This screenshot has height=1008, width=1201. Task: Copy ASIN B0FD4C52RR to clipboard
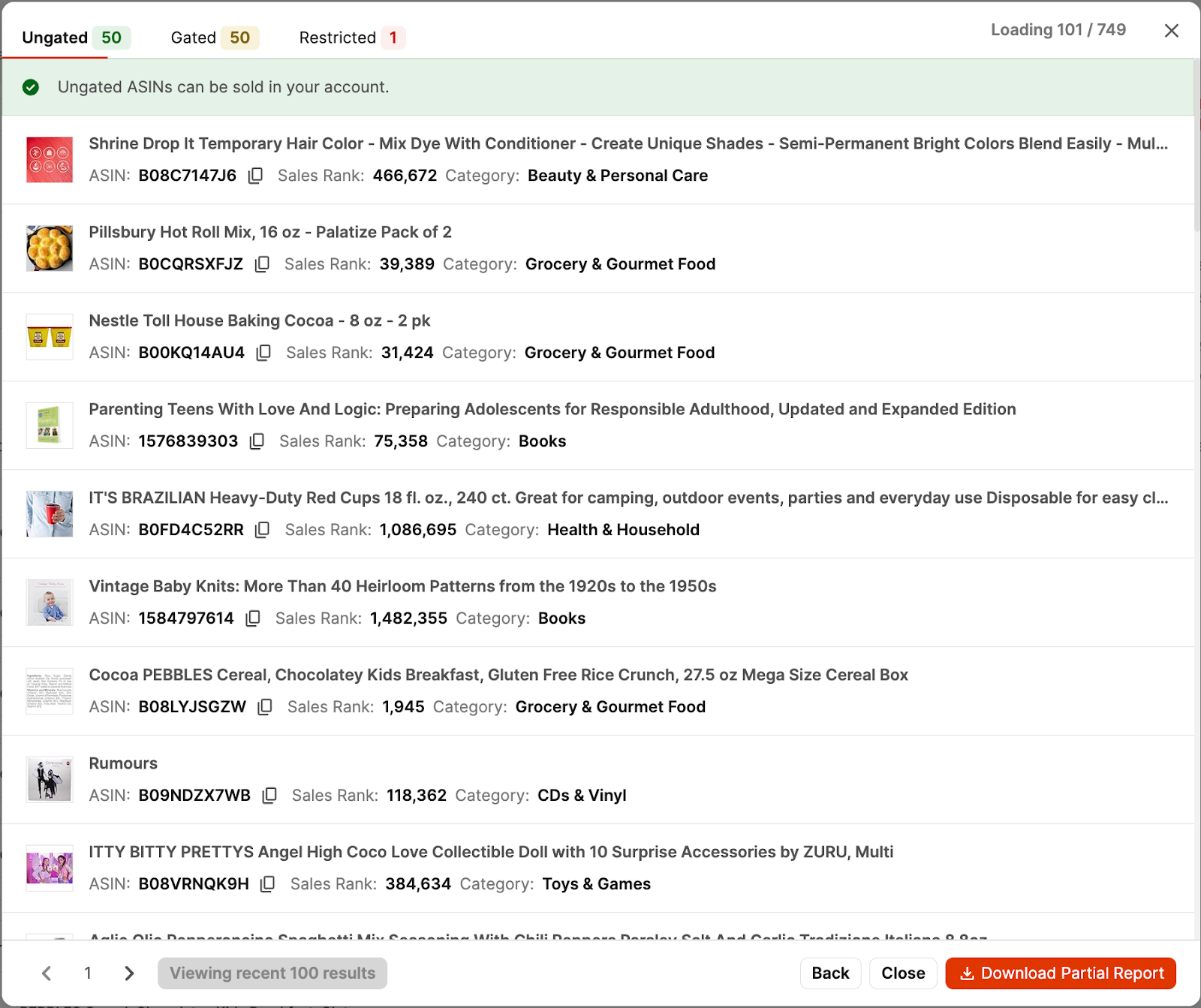[262, 530]
